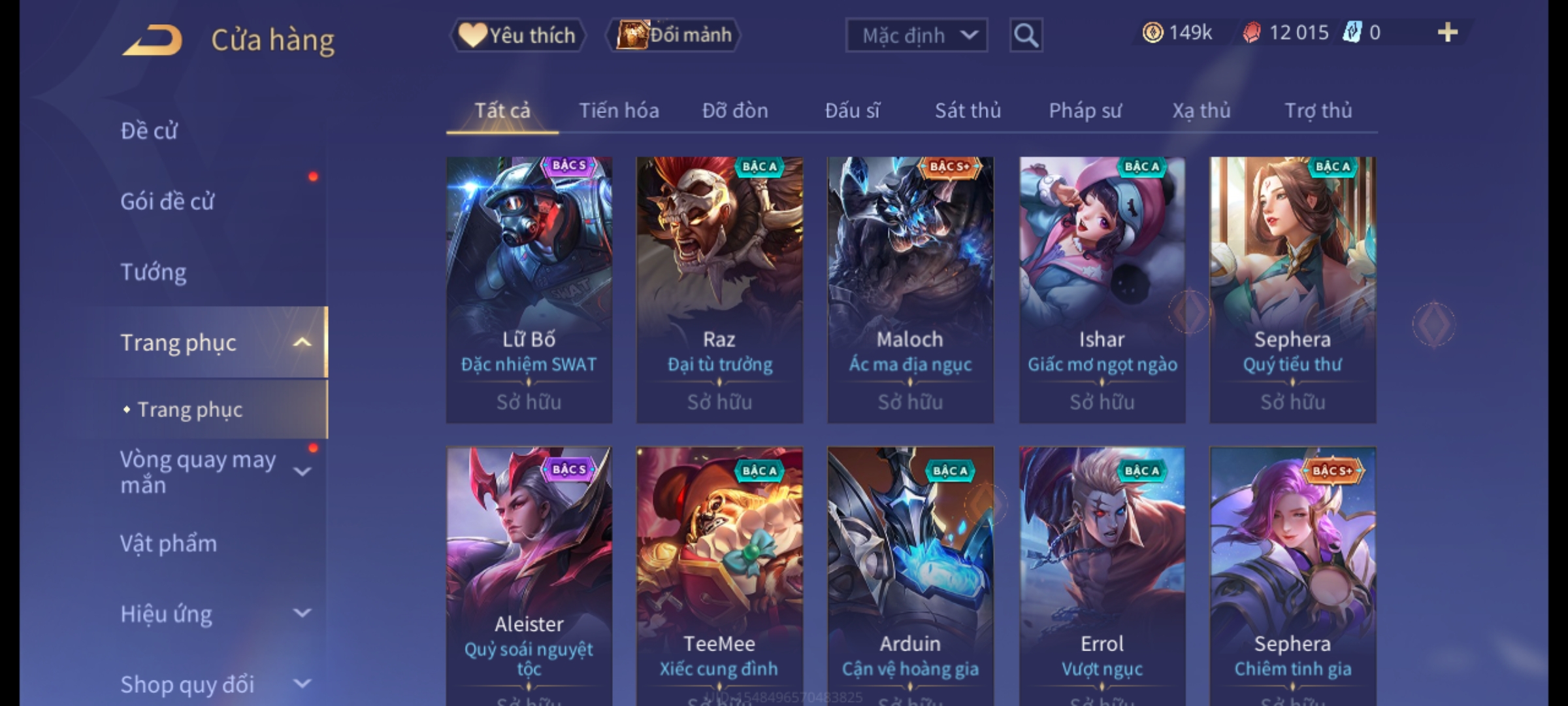1568x706 pixels.
Task: Tap the golden back arrow icon
Action: [x=152, y=39]
